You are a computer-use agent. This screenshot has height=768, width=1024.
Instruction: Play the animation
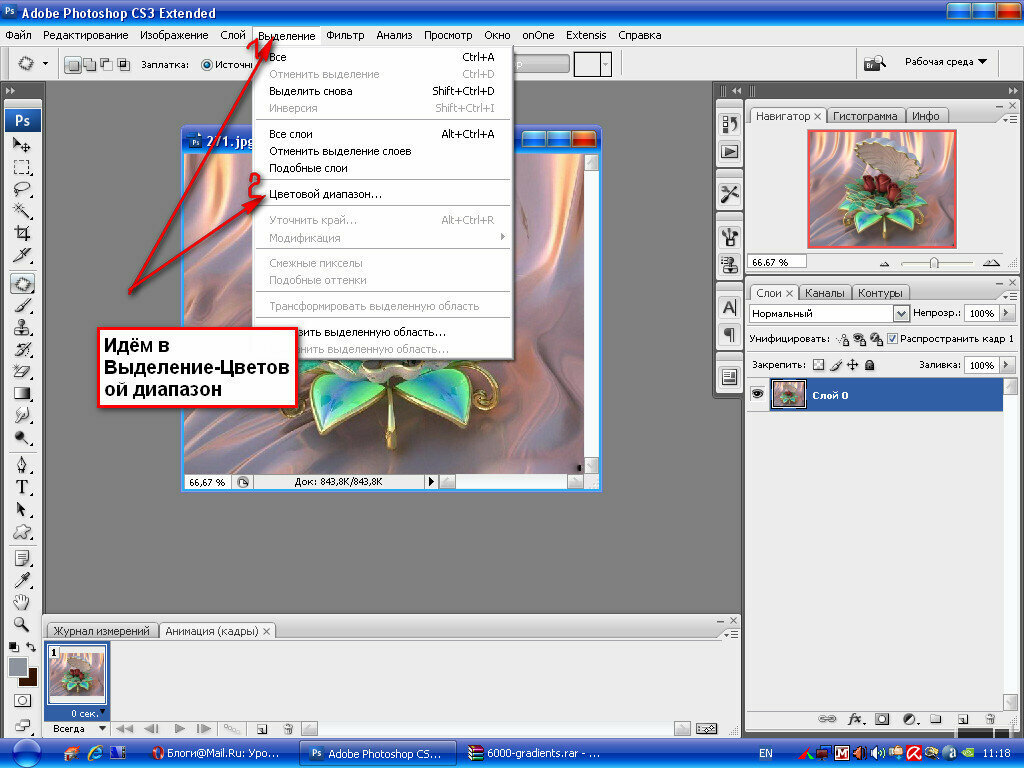pos(179,728)
